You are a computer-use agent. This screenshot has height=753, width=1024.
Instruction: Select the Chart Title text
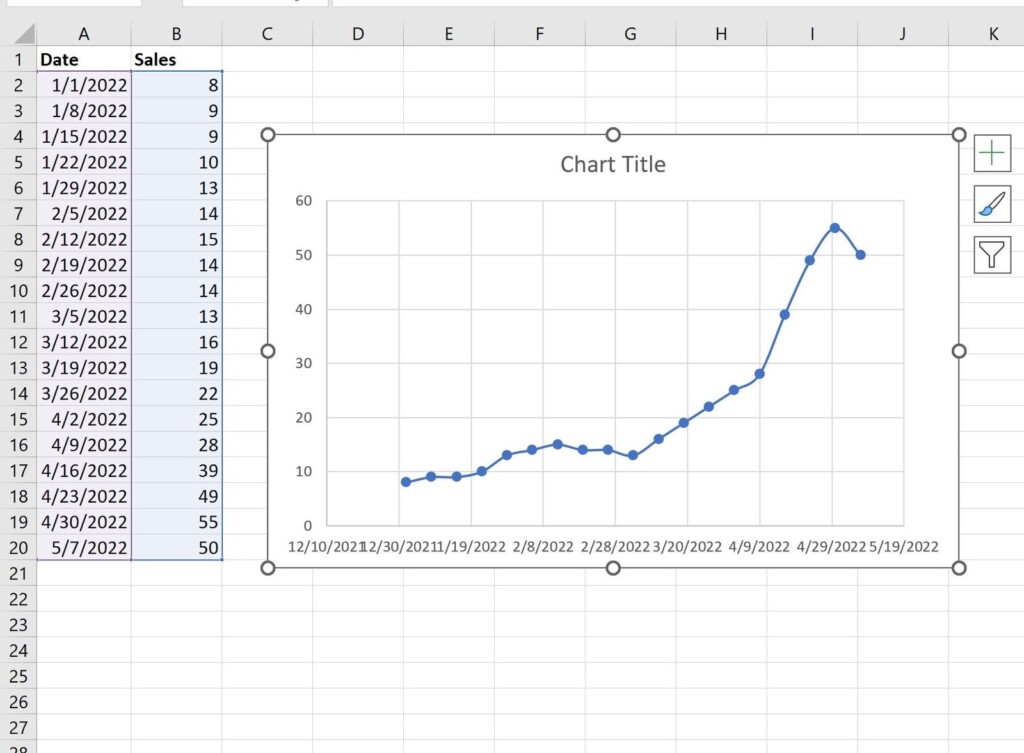[613, 165]
